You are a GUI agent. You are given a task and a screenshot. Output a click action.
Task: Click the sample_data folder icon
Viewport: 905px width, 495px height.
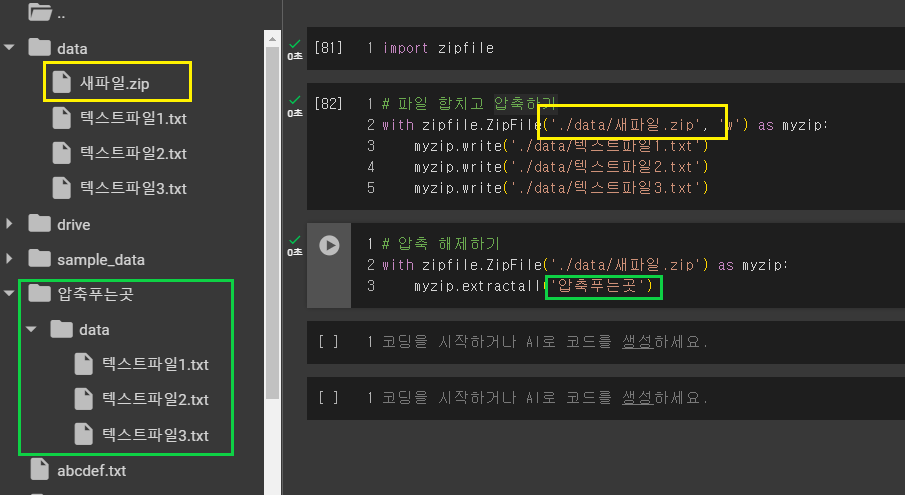pyautogui.click(x=40, y=258)
